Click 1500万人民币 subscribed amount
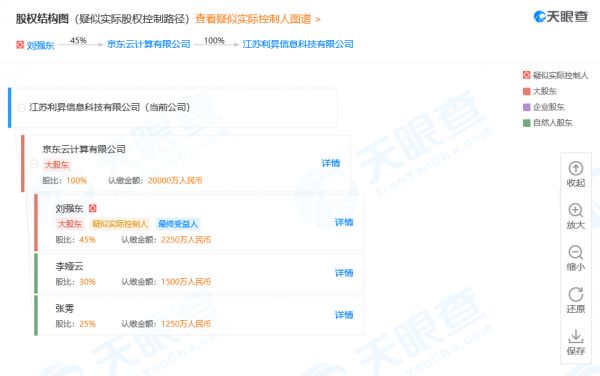Image resolution: width=600 pixels, height=376 pixels. [x=186, y=282]
